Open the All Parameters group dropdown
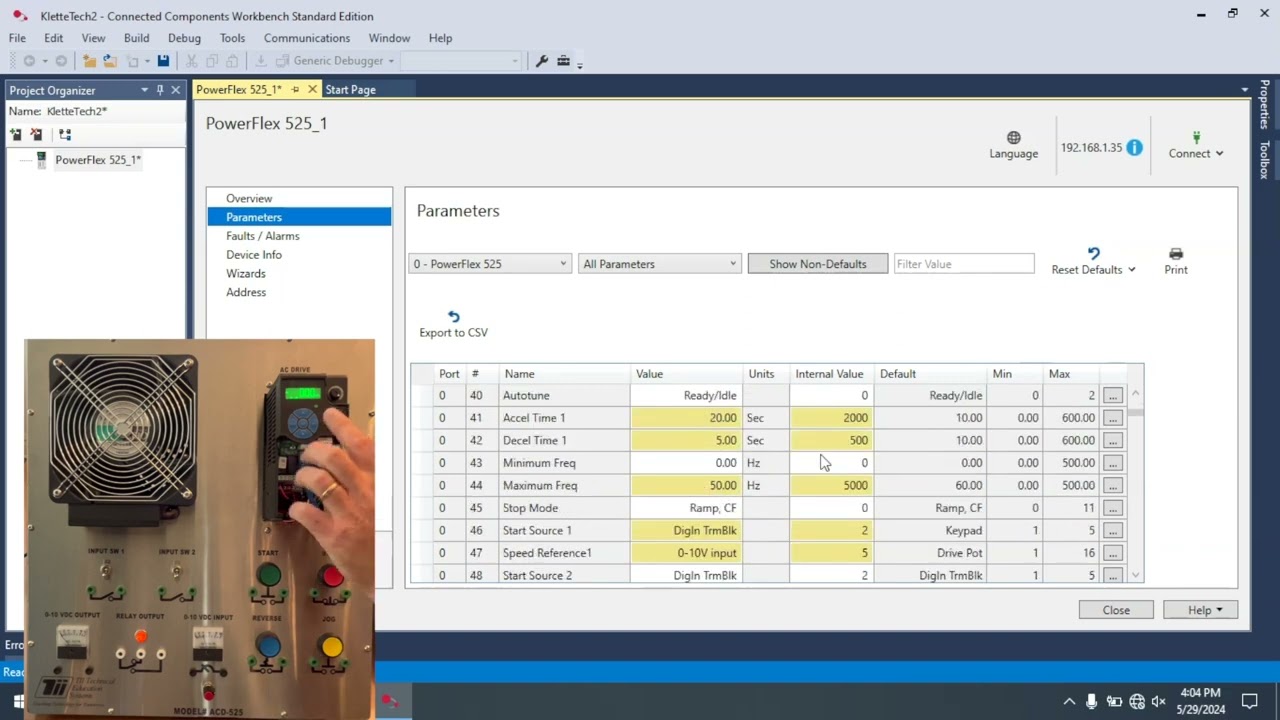The height and width of the screenshot is (720, 1280). (x=659, y=264)
